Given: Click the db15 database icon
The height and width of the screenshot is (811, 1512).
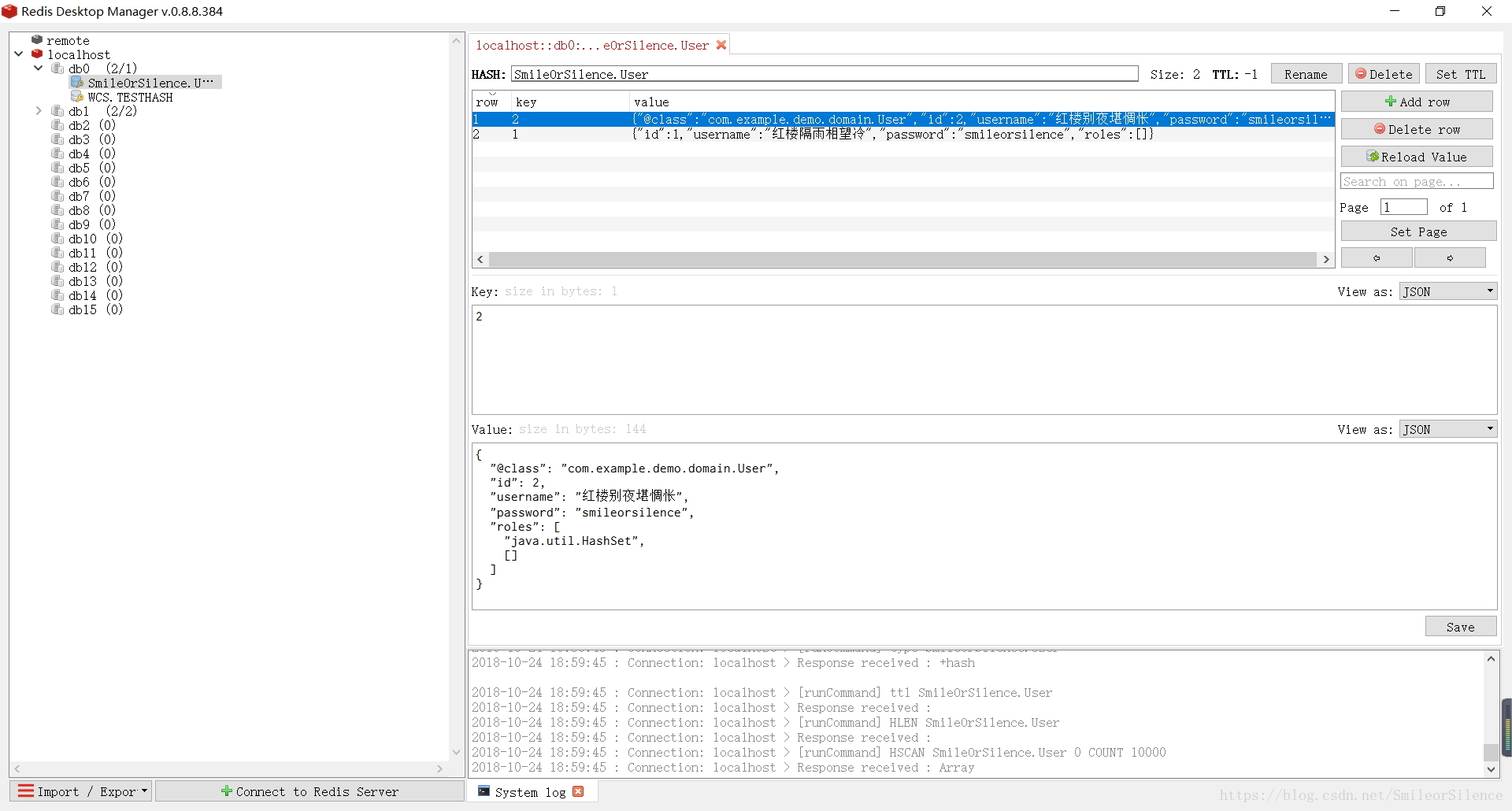Looking at the screenshot, I should click(57, 309).
